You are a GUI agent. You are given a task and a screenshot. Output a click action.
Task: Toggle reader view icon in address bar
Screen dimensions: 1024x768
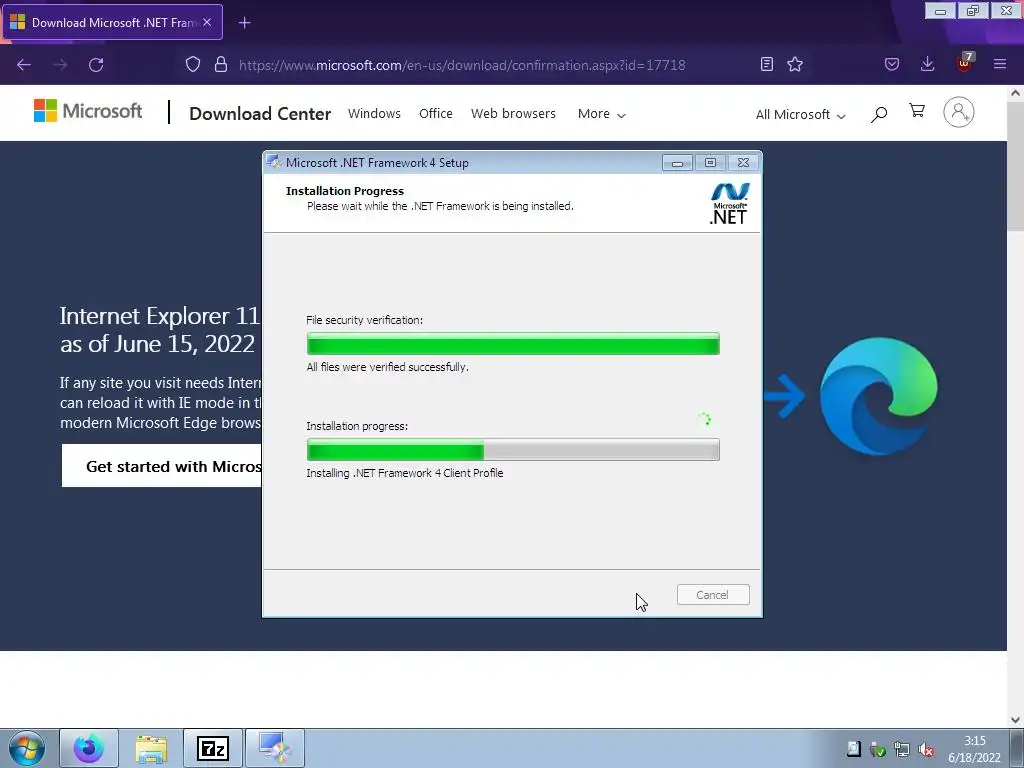click(x=767, y=64)
